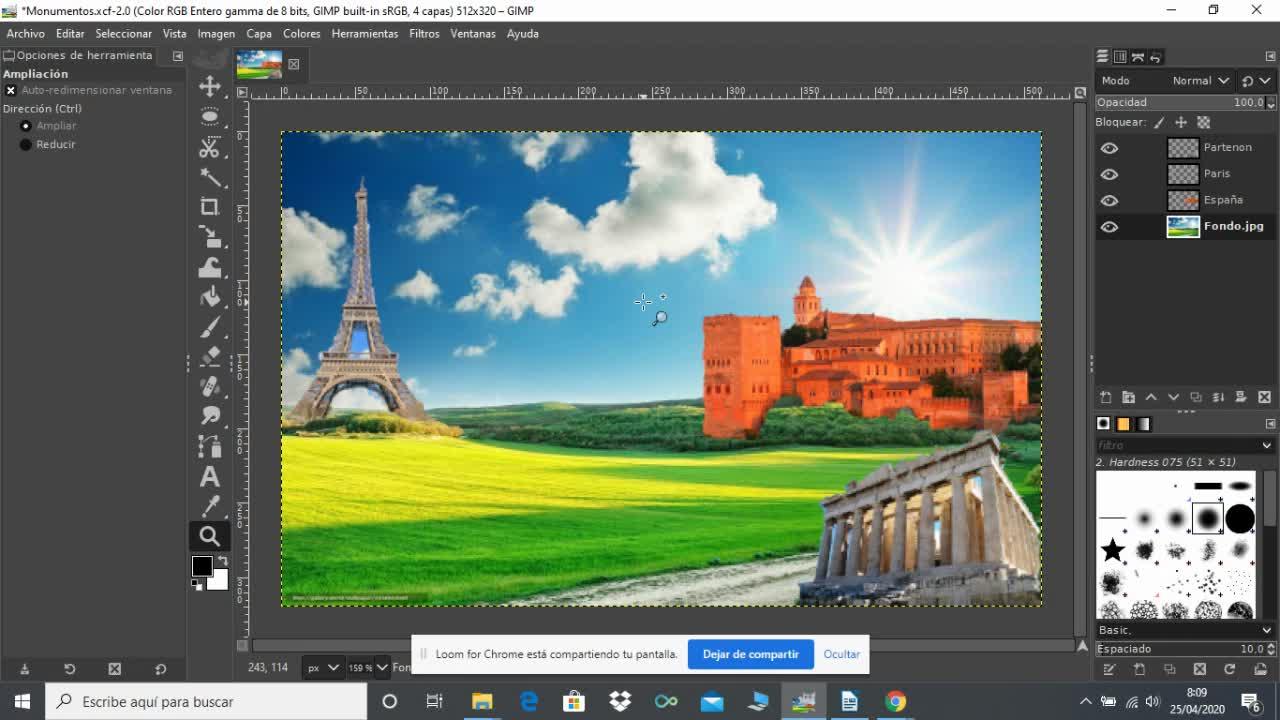The width and height of the screenshot is (1280, 720).
Task: Open the px units dropdown
Action: pos(323,667)
